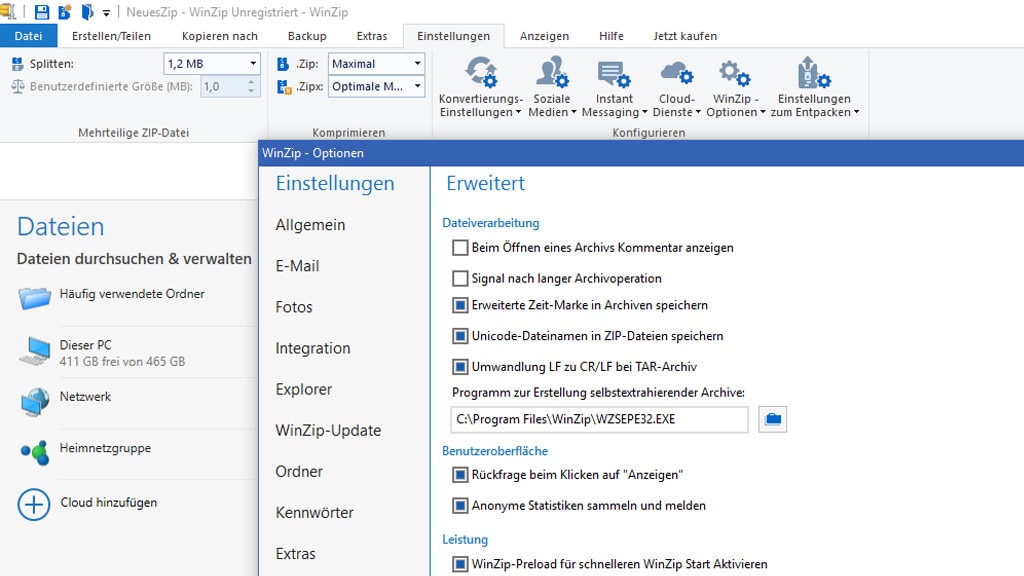Switch to the Erstellen/Teilen ribbon tab
This screenshot has width=1024, height=576.
coord(111,36)
